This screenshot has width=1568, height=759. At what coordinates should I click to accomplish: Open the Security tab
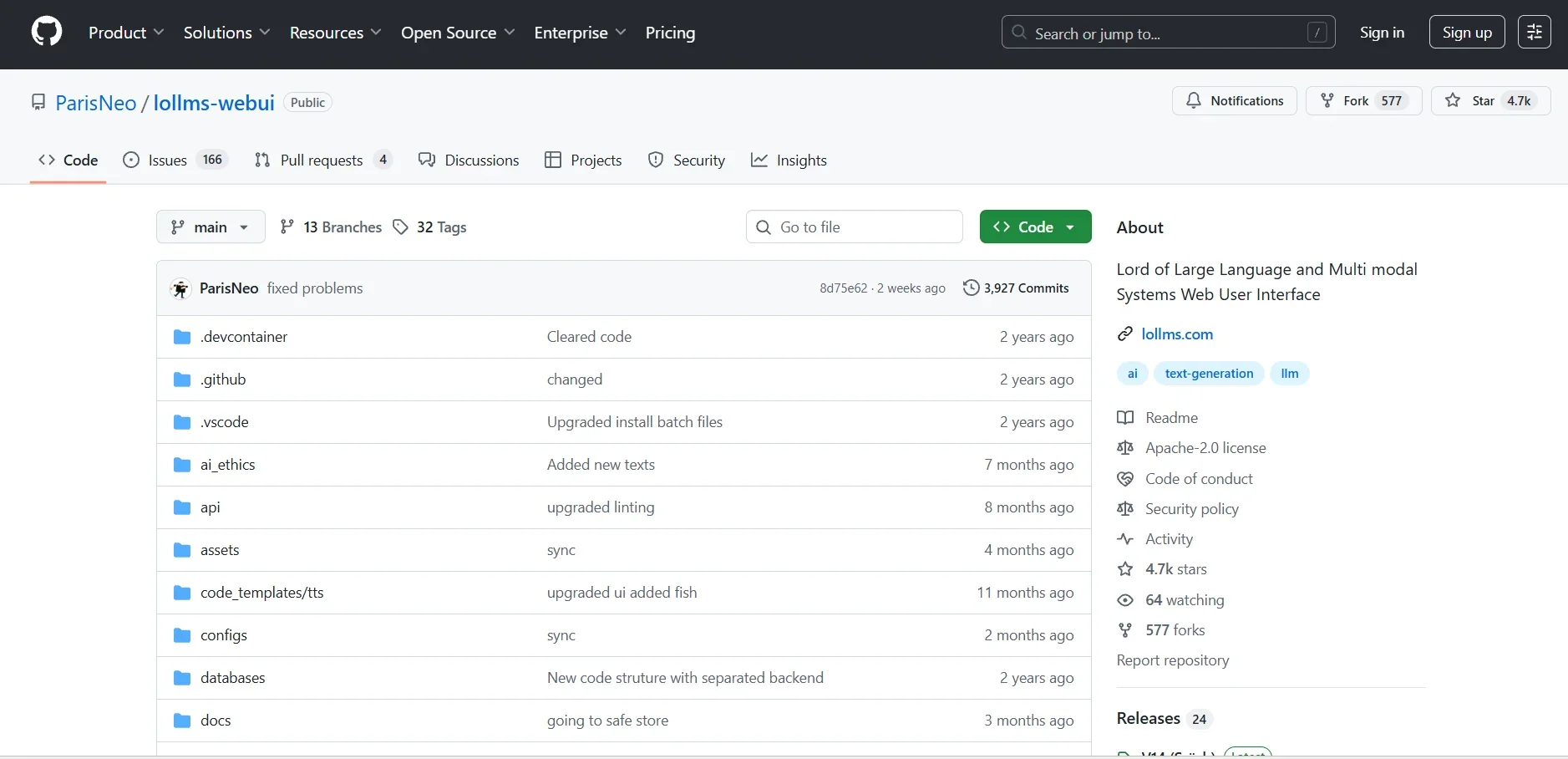point(687,160)
